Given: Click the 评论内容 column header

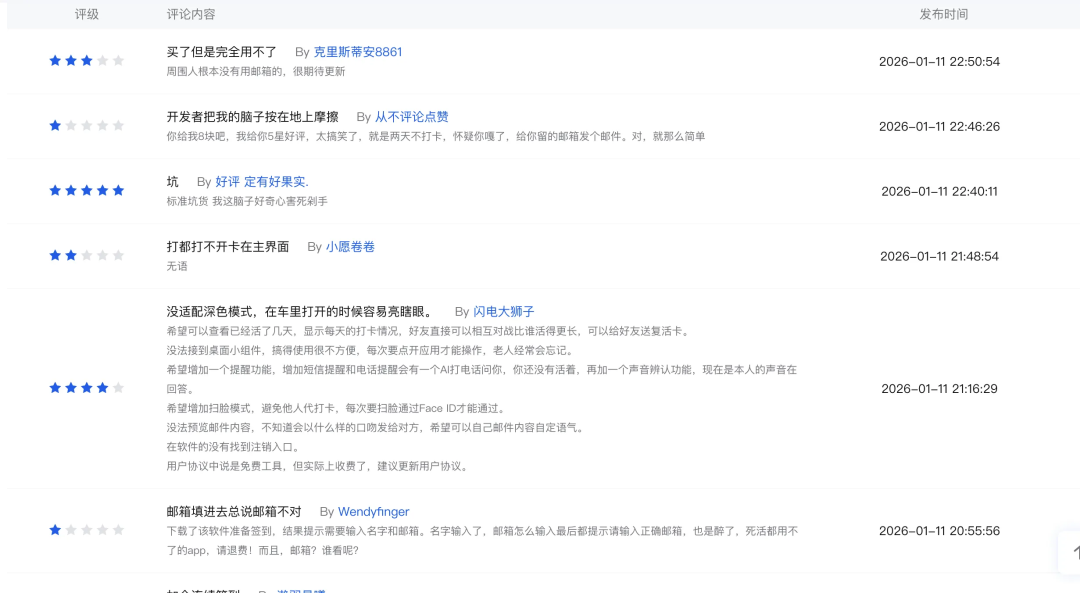Looking at the screenshot, I should coord(191,14).
